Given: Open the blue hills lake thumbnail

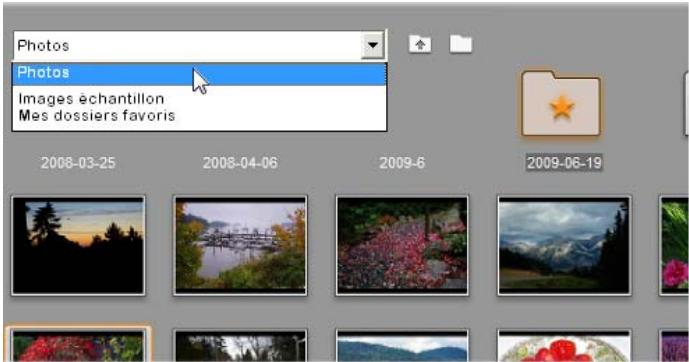Looking at the screenshot, I should point(402,346).
